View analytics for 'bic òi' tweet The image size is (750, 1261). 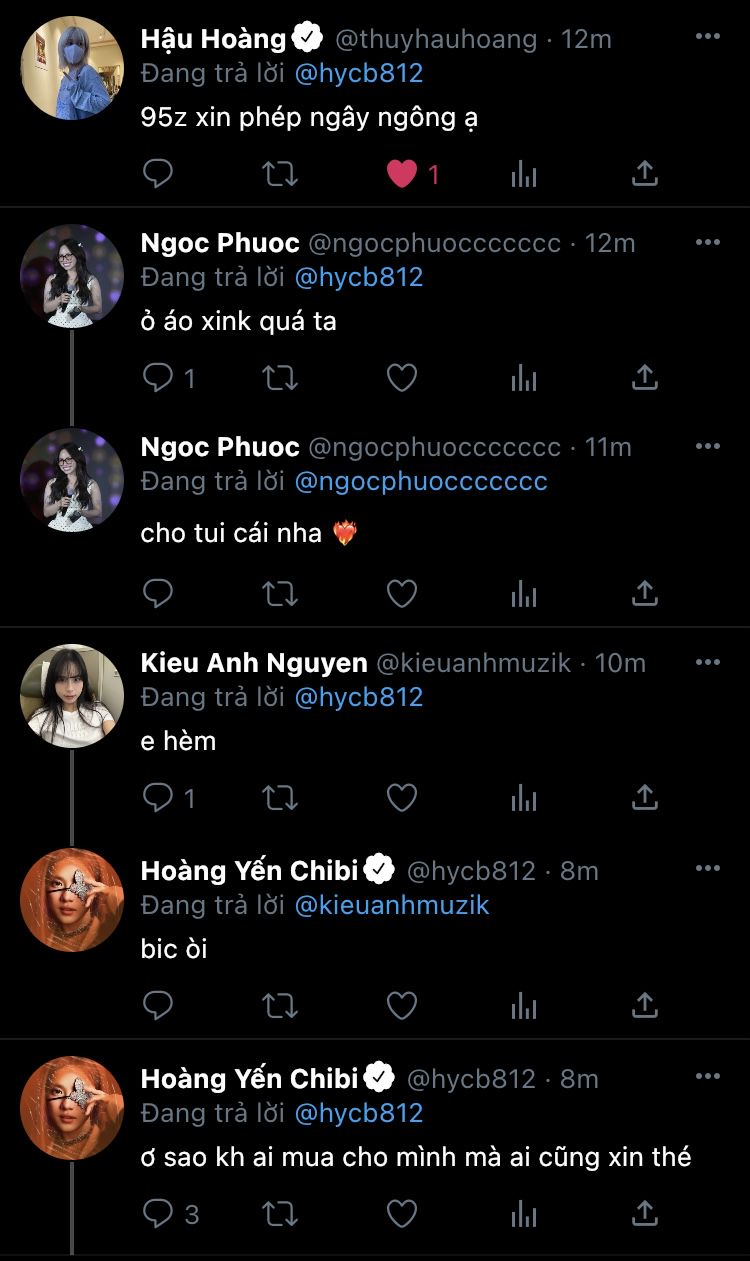coord(523,1005)
